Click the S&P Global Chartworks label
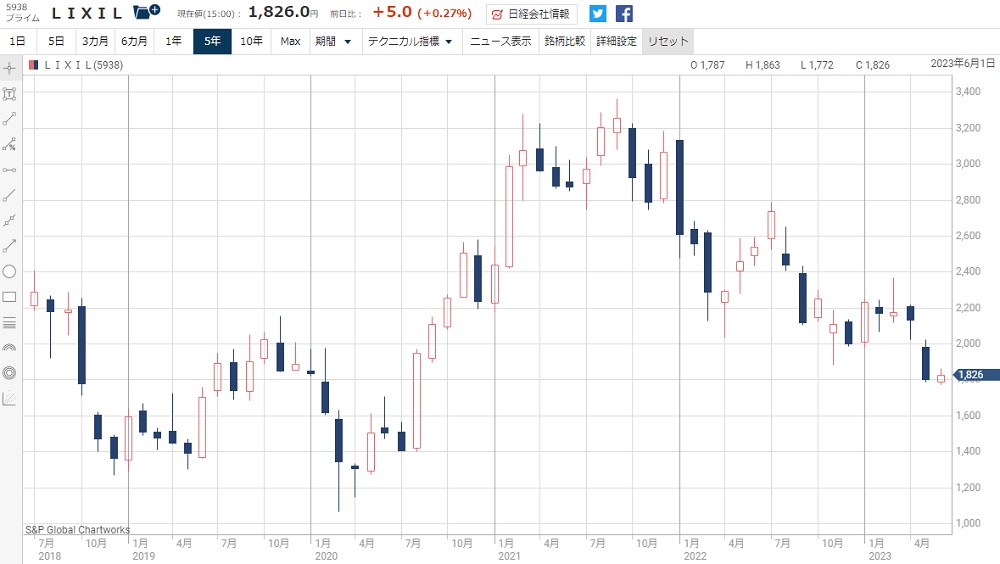The image size is (1000, 564). 77,530
